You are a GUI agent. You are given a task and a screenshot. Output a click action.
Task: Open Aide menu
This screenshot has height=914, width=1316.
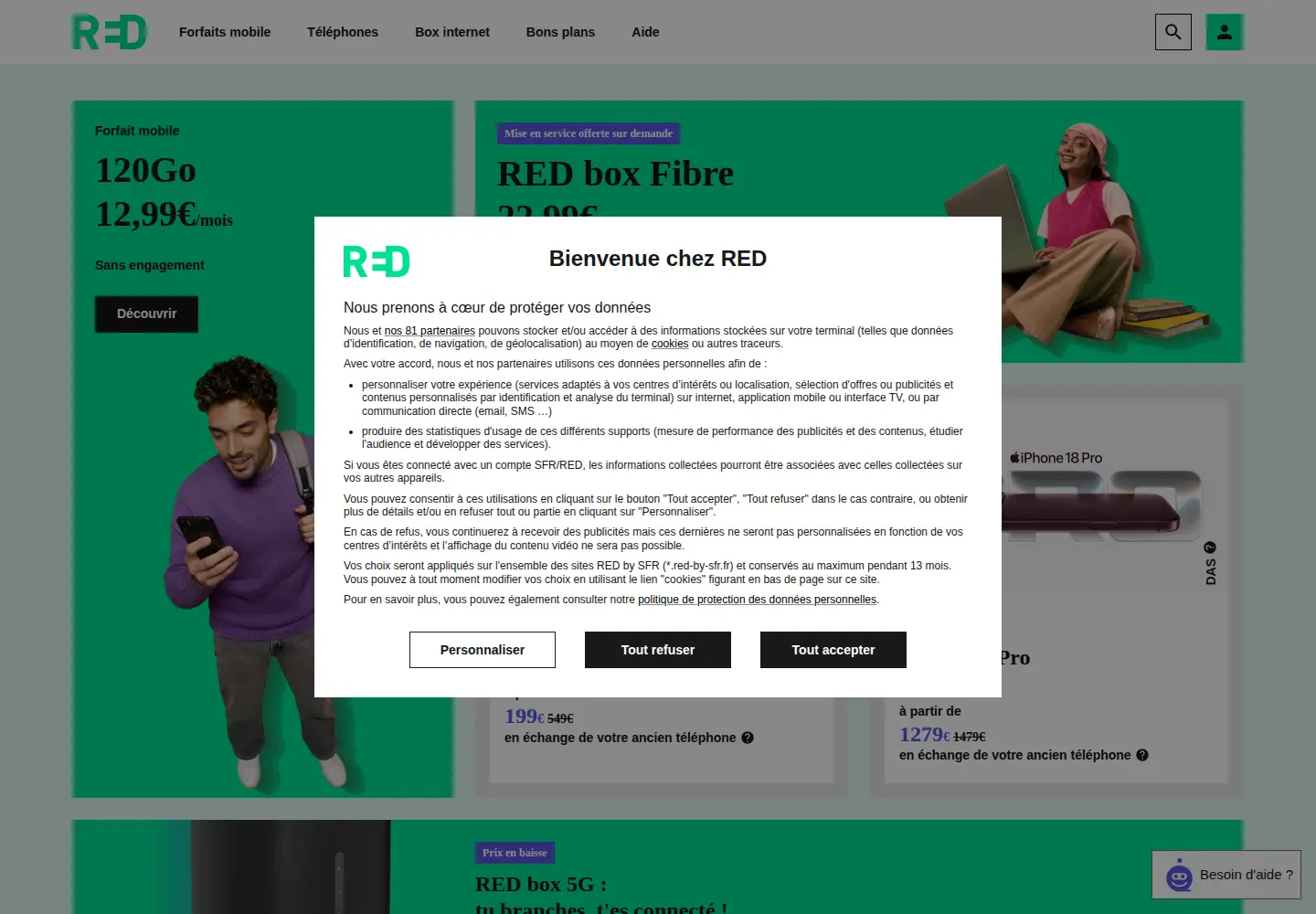(x=645, y=32)
